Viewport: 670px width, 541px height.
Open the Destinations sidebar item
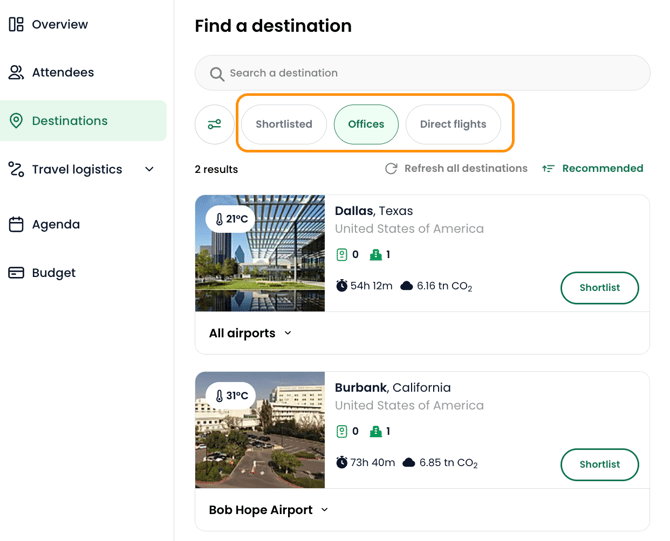(83, 121)
